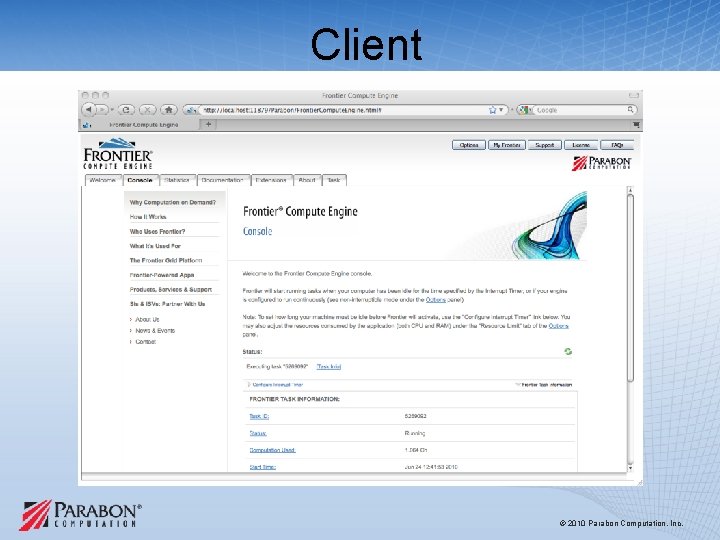Screen dimensions: 720x540
Task: Click the page vertical scrollbar thumb
Action: [630, 287]
